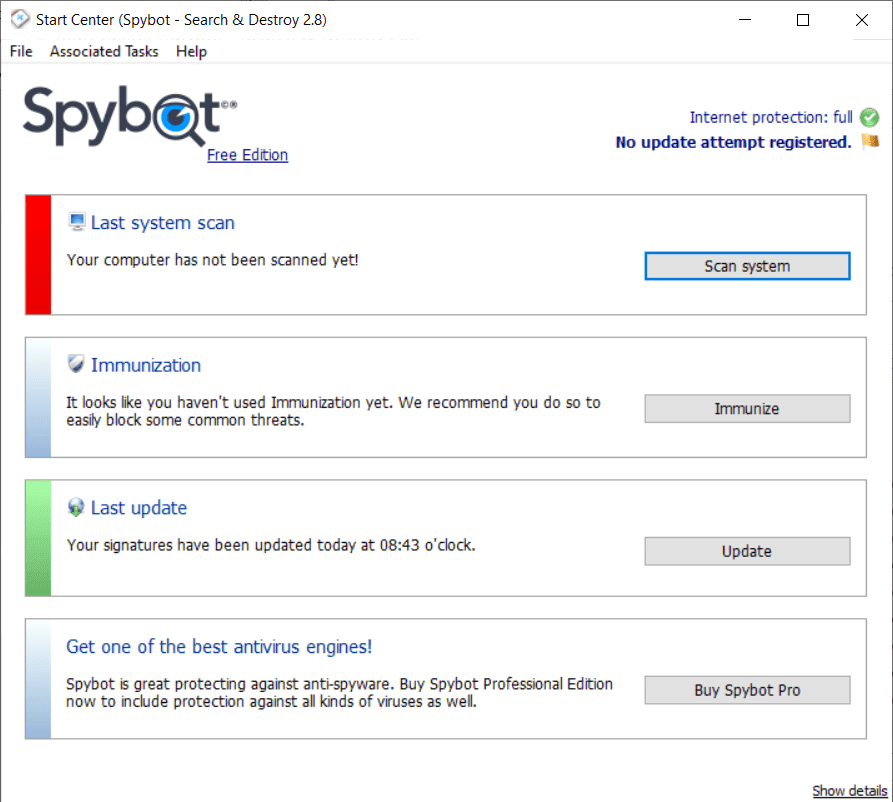The height and width of the screenshot is (802, 893).
Task: Click the Update button
Action: (747, 551)
